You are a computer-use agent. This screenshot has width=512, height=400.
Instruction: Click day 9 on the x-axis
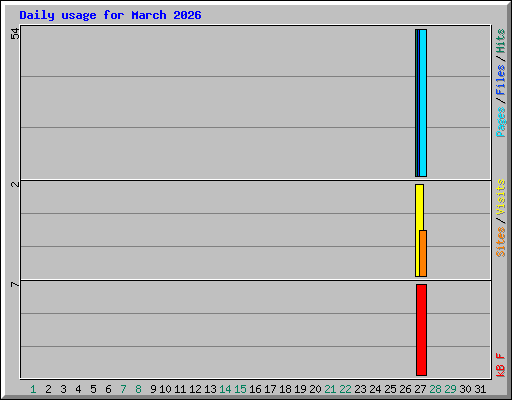click(x=153, y=389)
